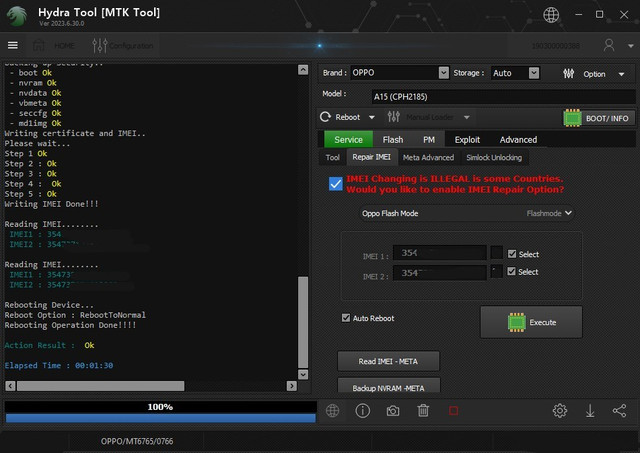Click the 1-digit box beside IMEI 1
Screen dimensions: 640x453
496,253
